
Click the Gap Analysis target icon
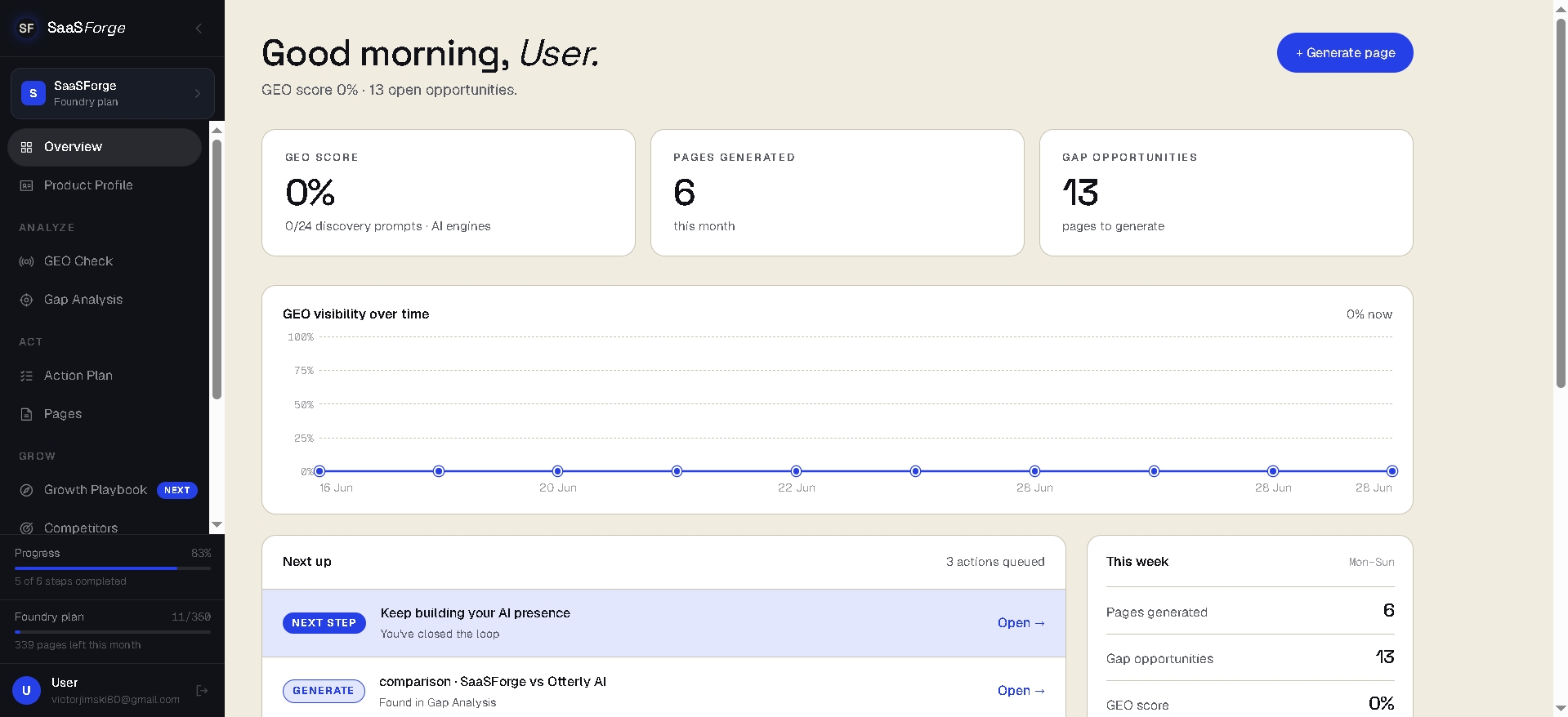click(x=26, y=300)
